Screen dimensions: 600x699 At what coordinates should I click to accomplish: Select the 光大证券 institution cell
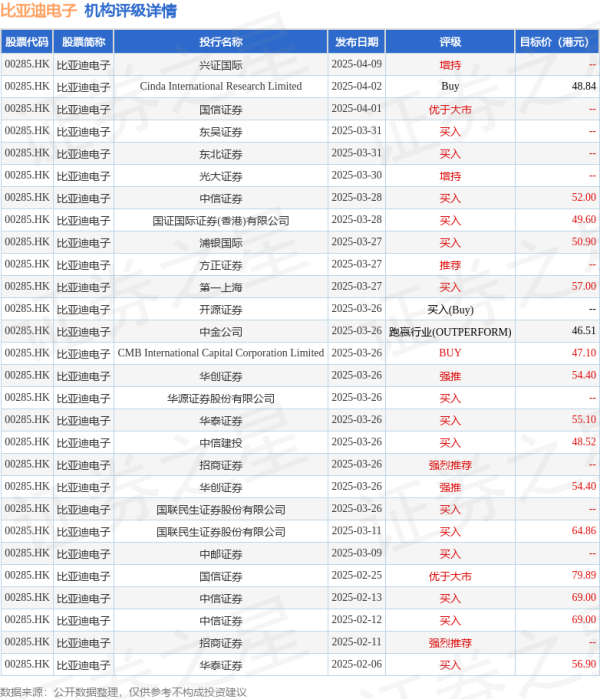click(221, 176)
